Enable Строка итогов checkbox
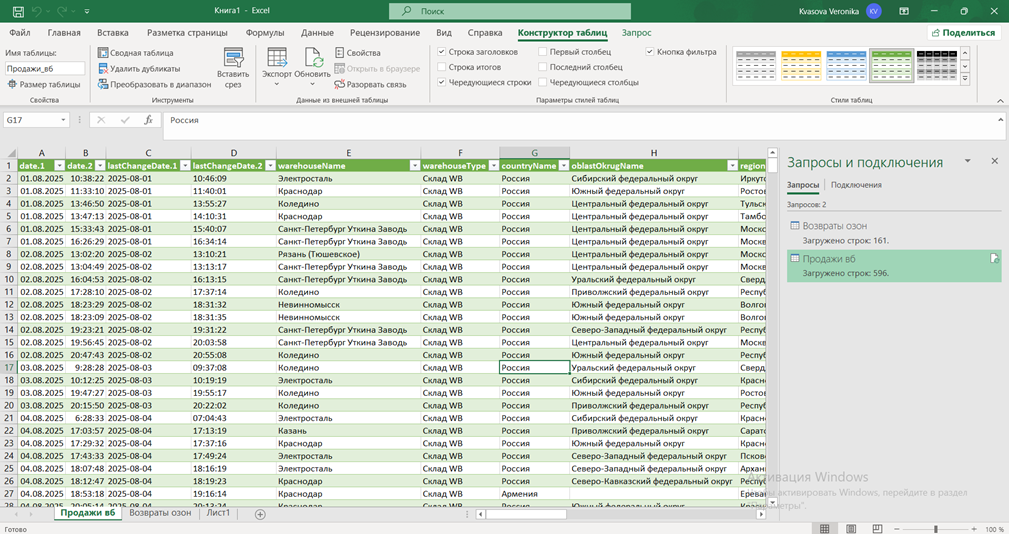The width and height of the screenshot is (1009, 534). point(441,67)
